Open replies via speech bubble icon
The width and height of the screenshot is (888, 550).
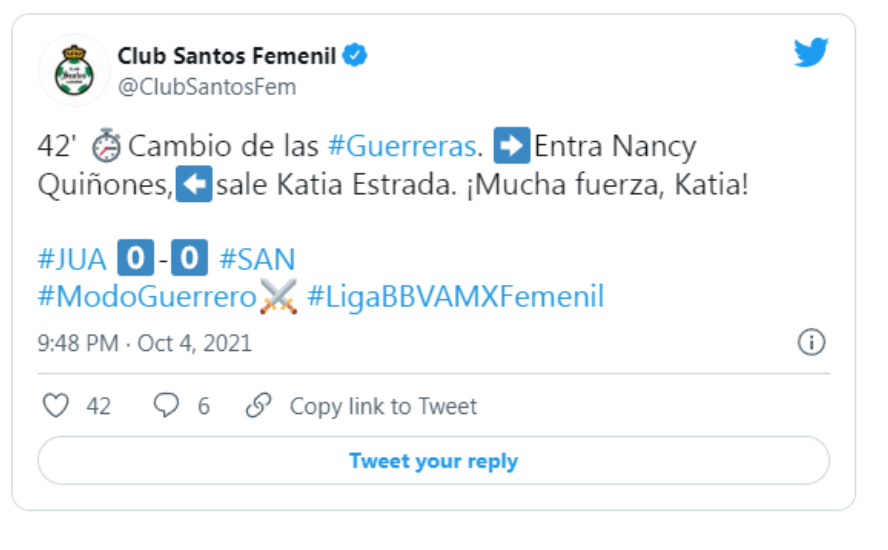point(166,406)
